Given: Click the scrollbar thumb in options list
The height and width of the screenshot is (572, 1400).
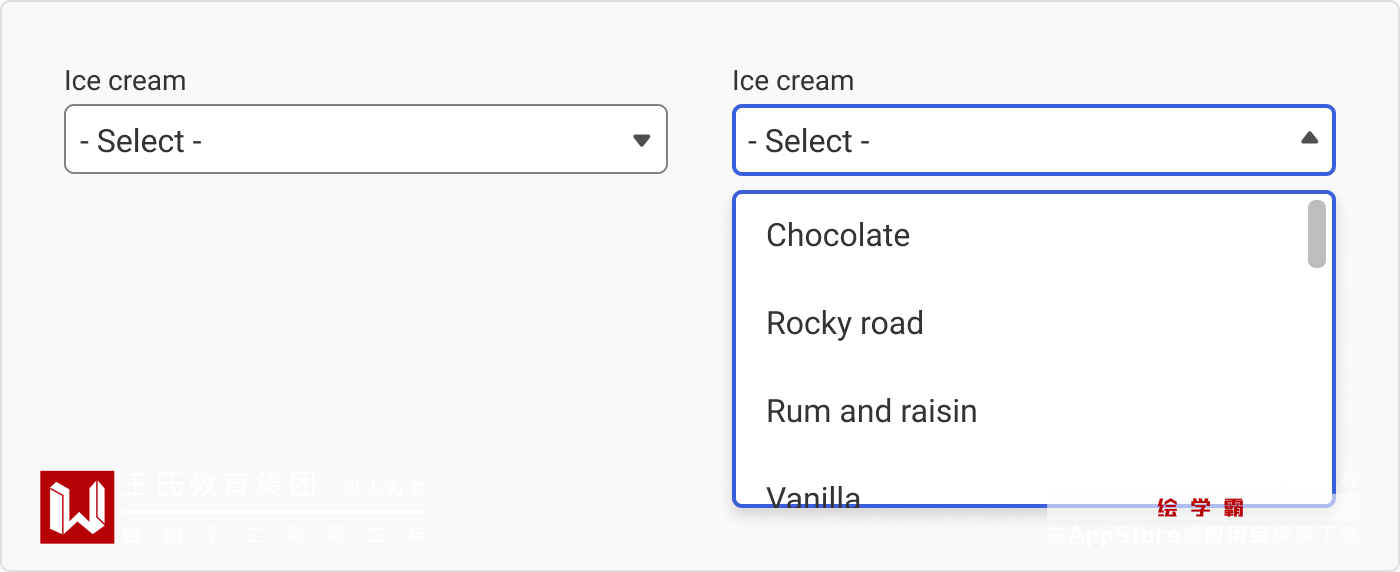Looking at the screenshot, I should (x=1317, y=234).
